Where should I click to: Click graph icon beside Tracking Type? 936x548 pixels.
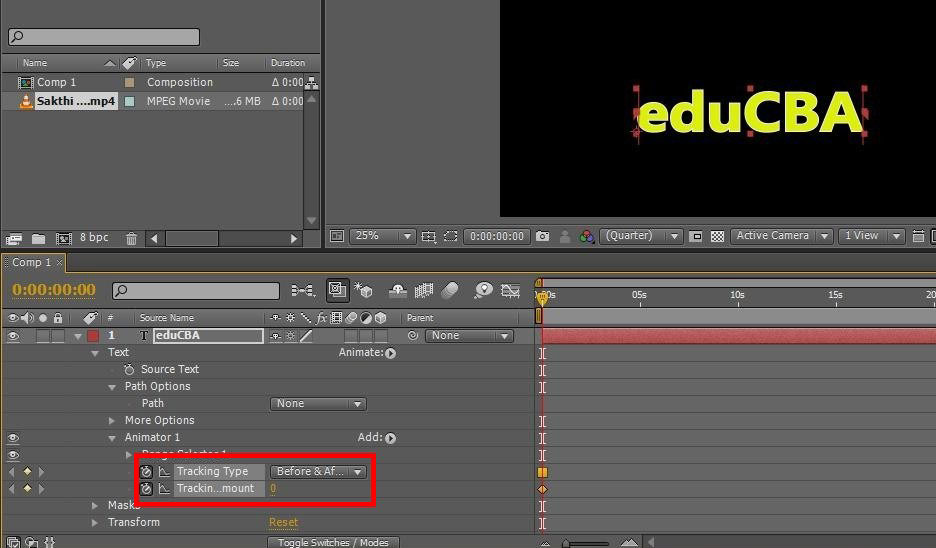click(x=164, y=472)
